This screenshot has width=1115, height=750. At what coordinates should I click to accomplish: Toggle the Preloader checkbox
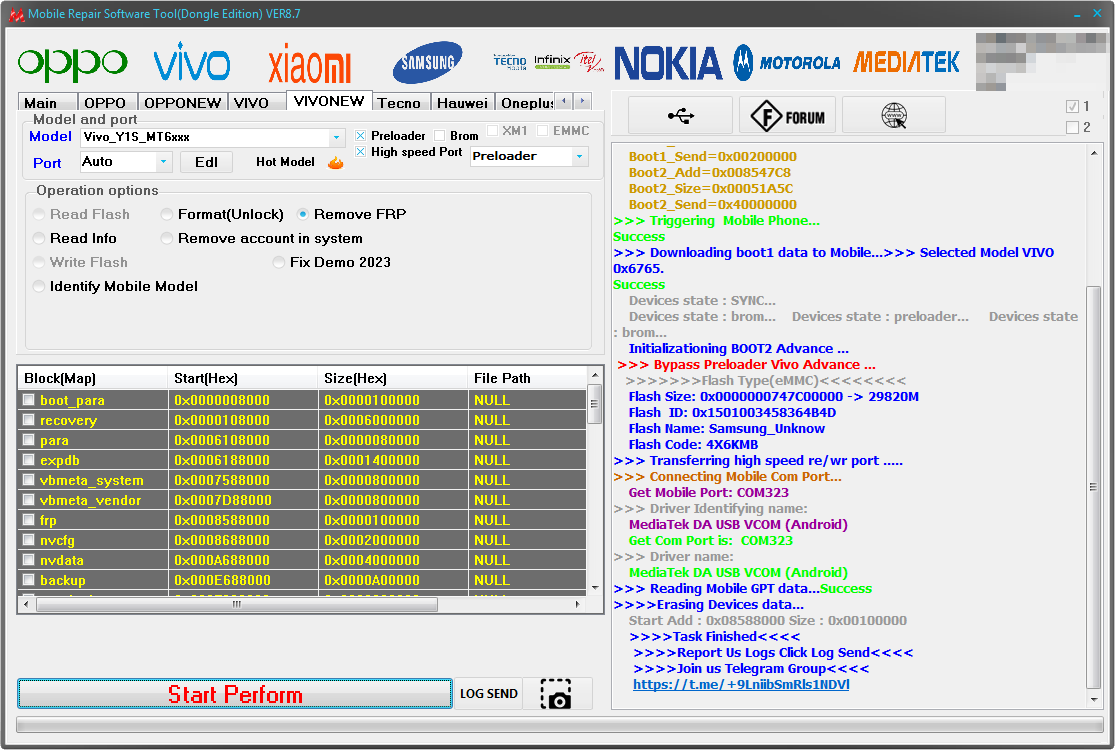tap(361, 136)
